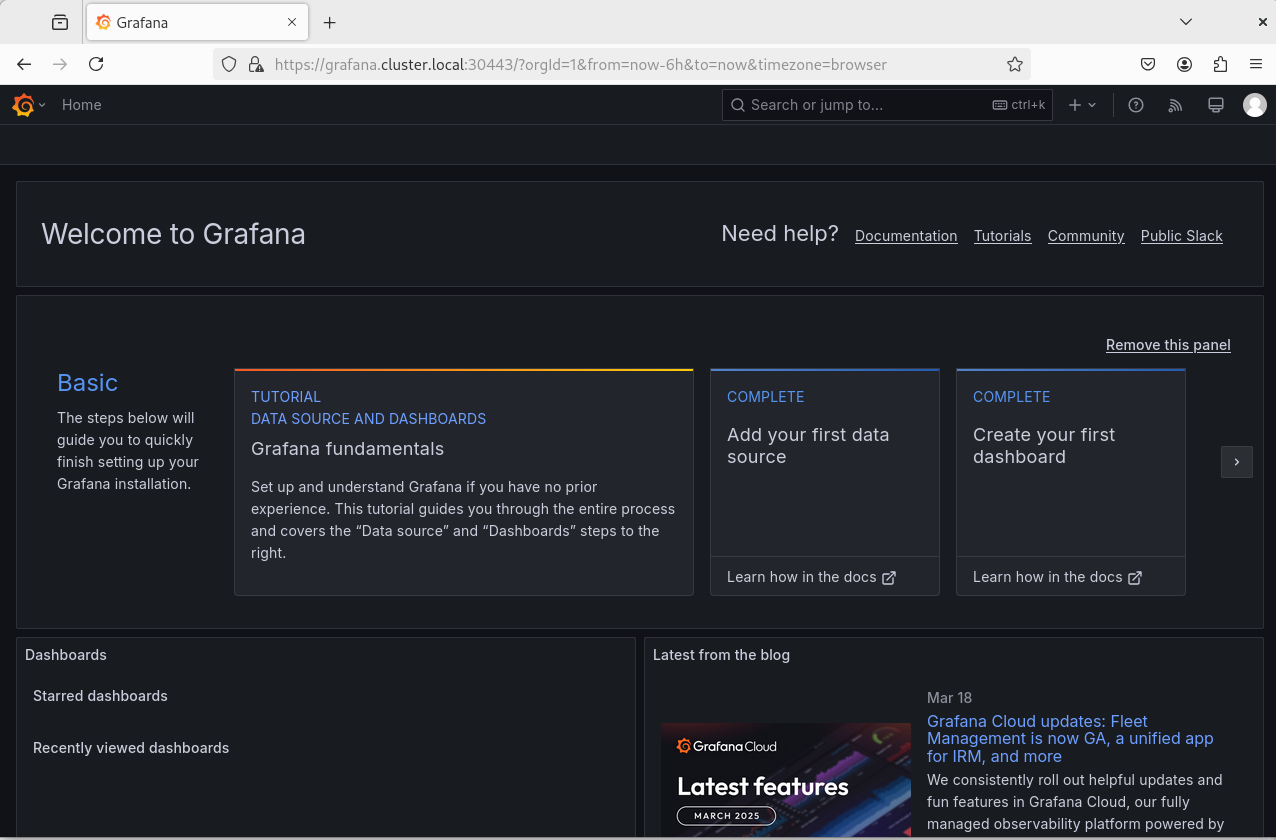
Task: Expand the list all tabs chevron
Action: point(1185,22)
